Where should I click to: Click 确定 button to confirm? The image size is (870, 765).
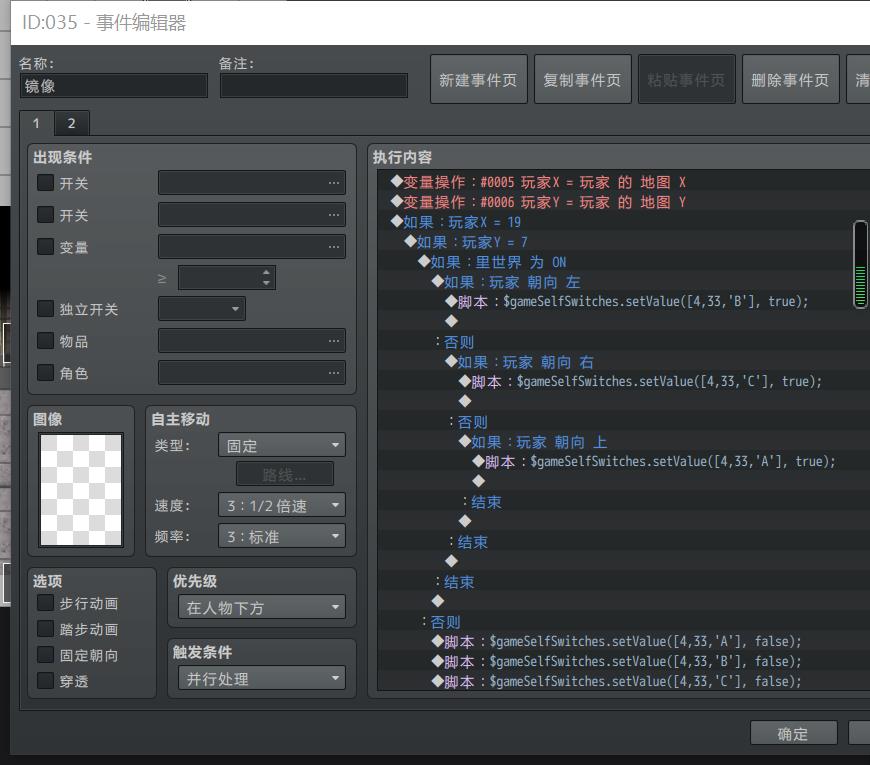pyautogui.click(x=793, y=733)
